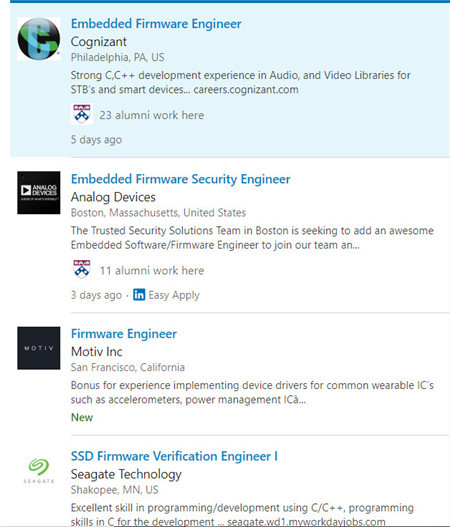Open Embedded Firmware Security Engineer listing
This screenshot has height=527, width=450.
click(x=180, y=179)
